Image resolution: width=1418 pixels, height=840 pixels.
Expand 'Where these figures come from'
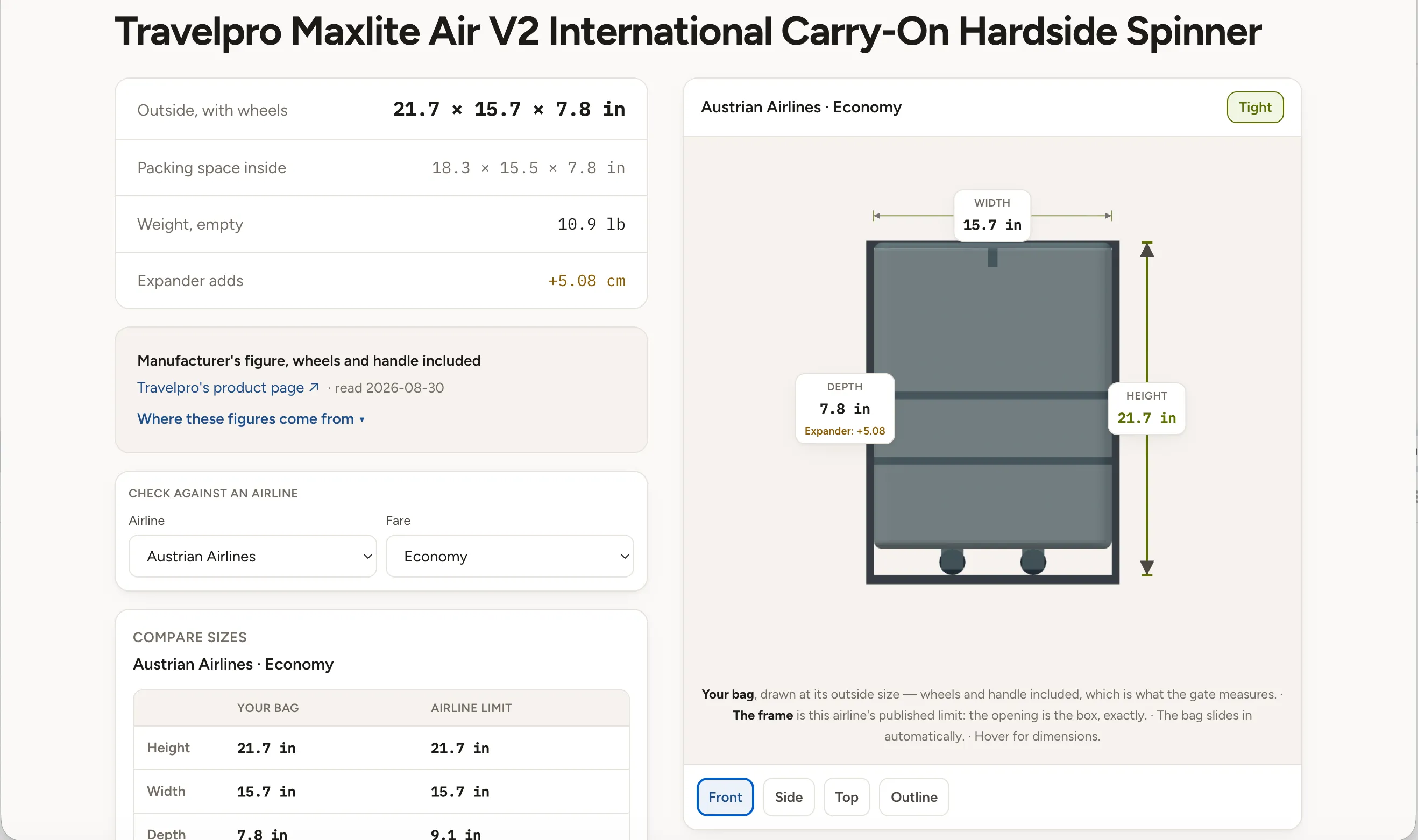(x=251, y=419)
